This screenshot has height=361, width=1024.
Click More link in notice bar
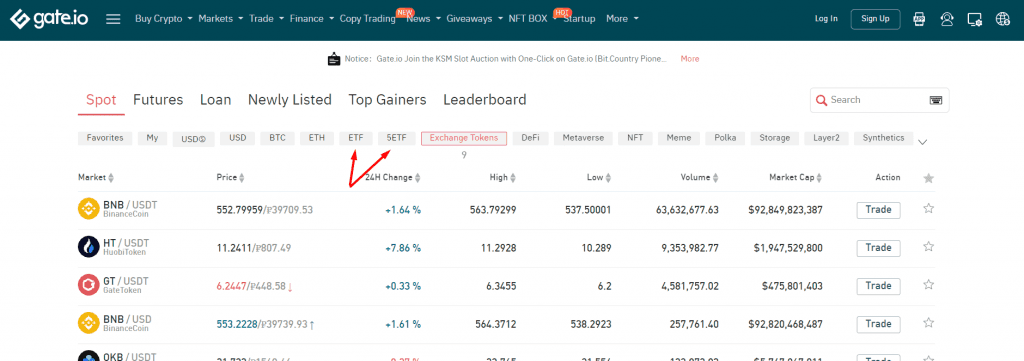pyautogui.click(x=690, y=59)
